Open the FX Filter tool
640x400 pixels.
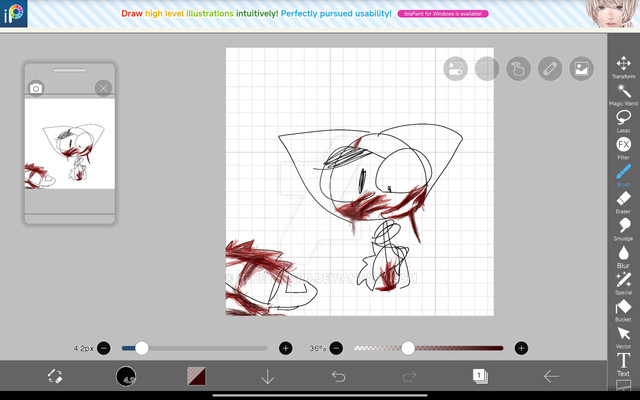pyautogui.click(x=623, y=147)
